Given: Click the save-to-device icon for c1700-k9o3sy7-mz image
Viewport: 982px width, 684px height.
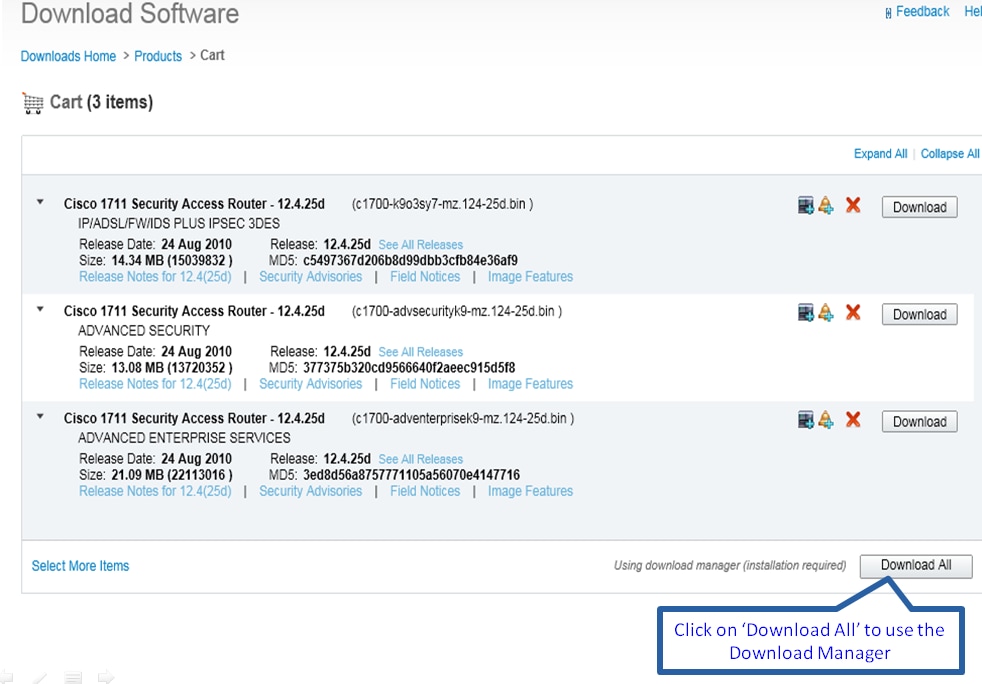Looking at the screenshot, I should (805, 205).
